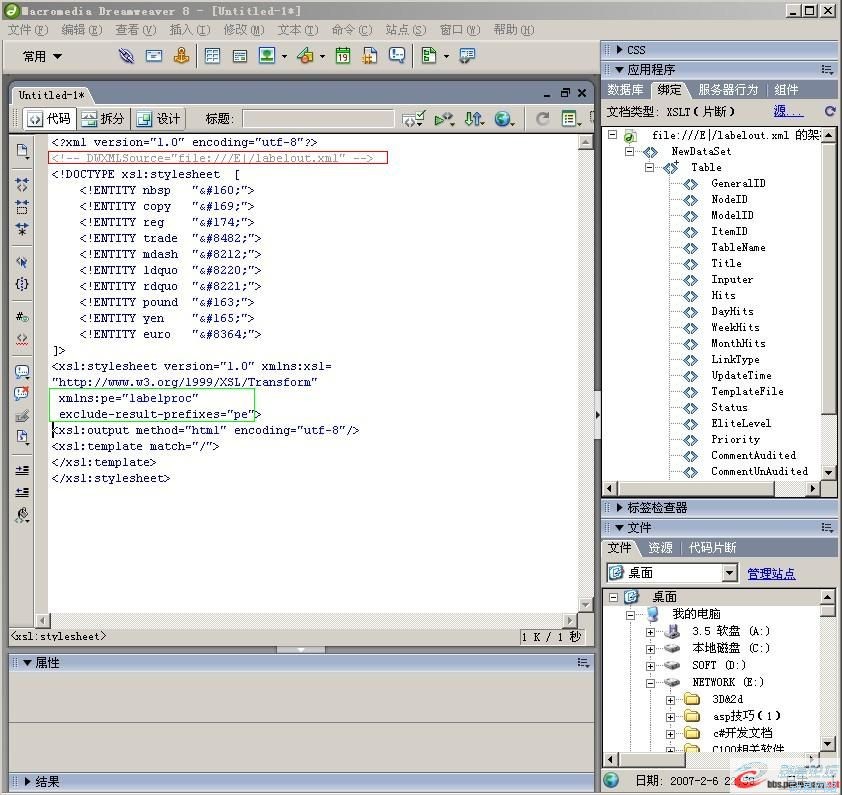842x795 pixels.
Task: Switch to Split view (拆分)
Action: [103, 119]
